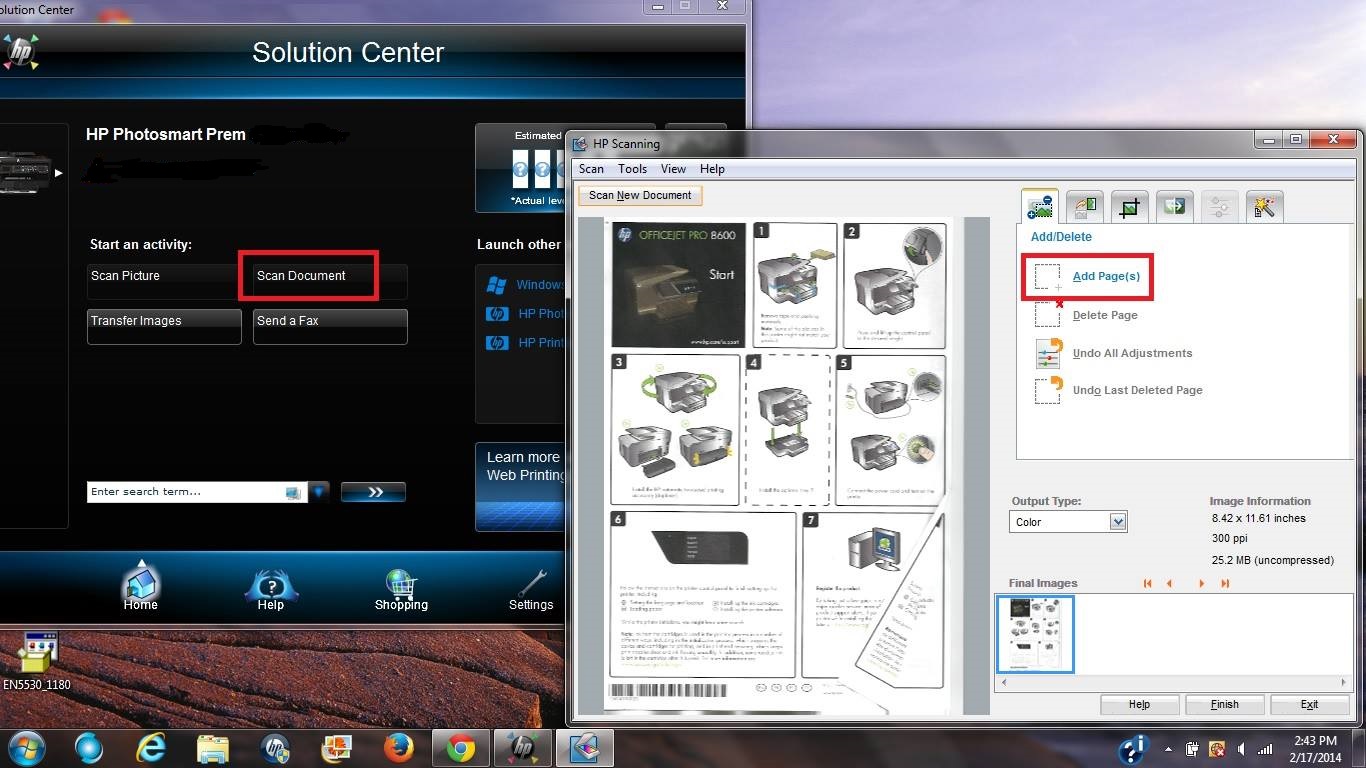Click the Windows Start button

pos(27,748)
